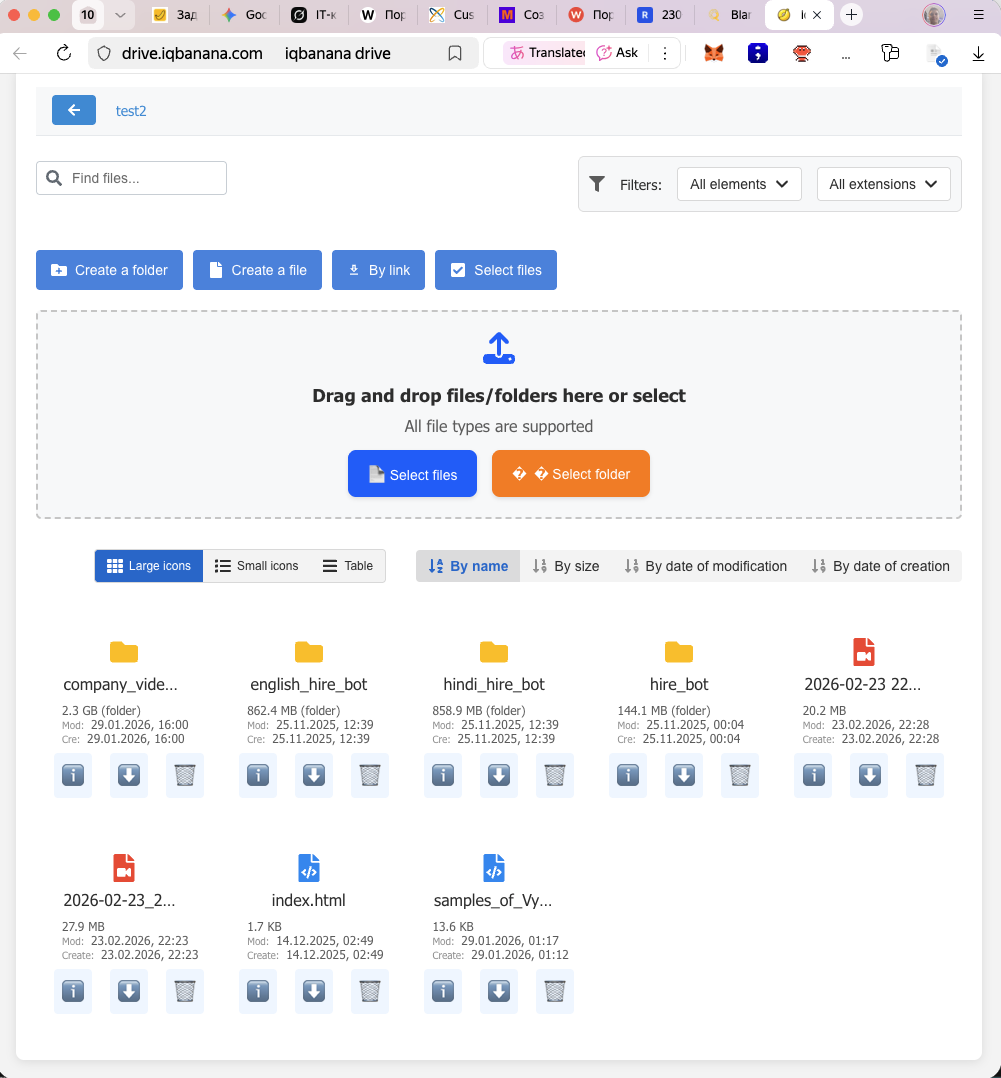
Task: Switch to Small icons view
Action: pyautogui.click(x=256, y=566)
